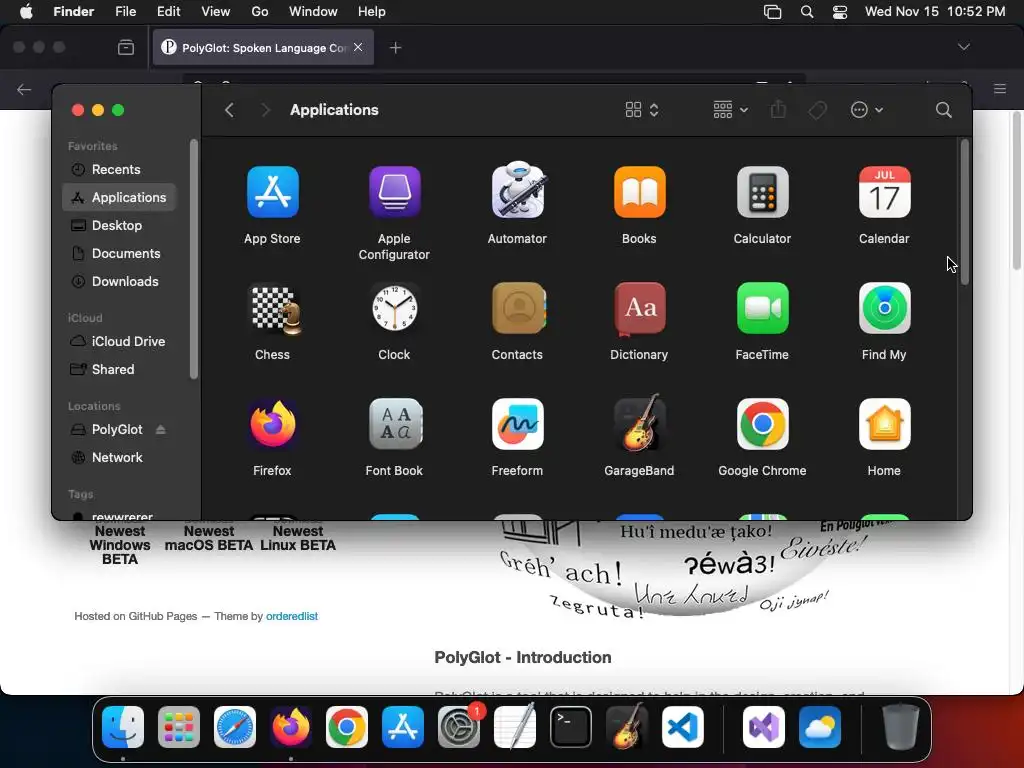Open Terminal from the Dock
Screen dimensions: 1024x768
571,727
